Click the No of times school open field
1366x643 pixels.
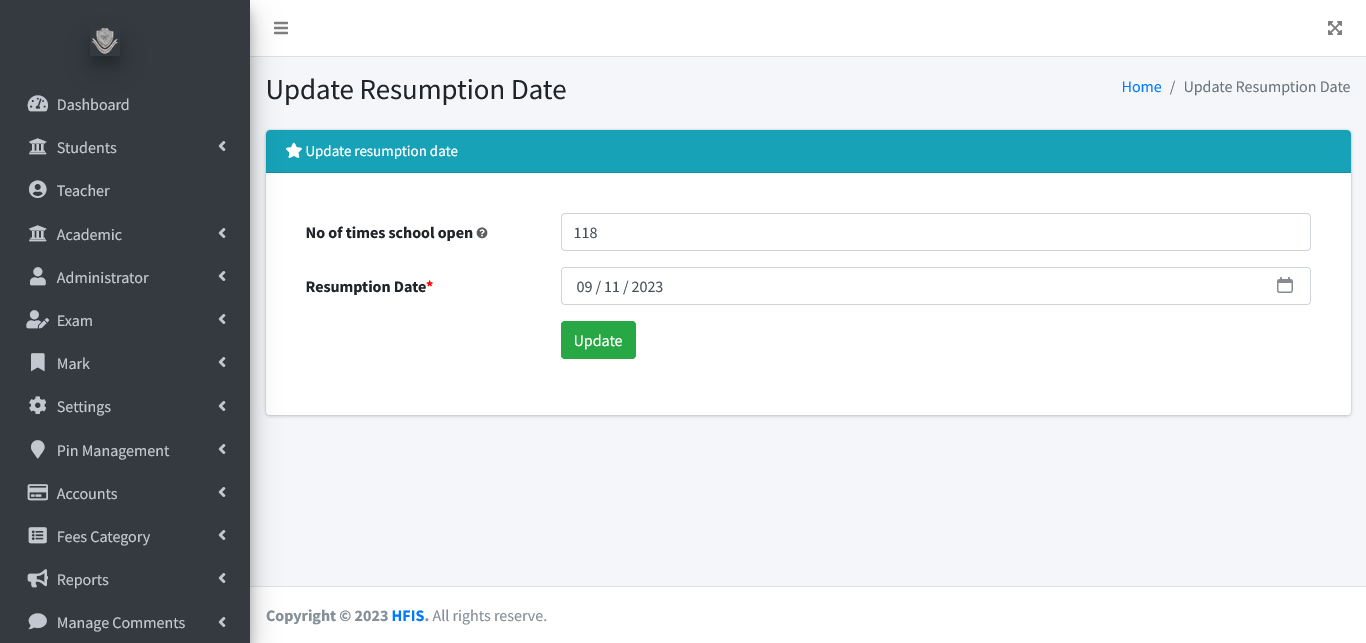tap(935, 232)
